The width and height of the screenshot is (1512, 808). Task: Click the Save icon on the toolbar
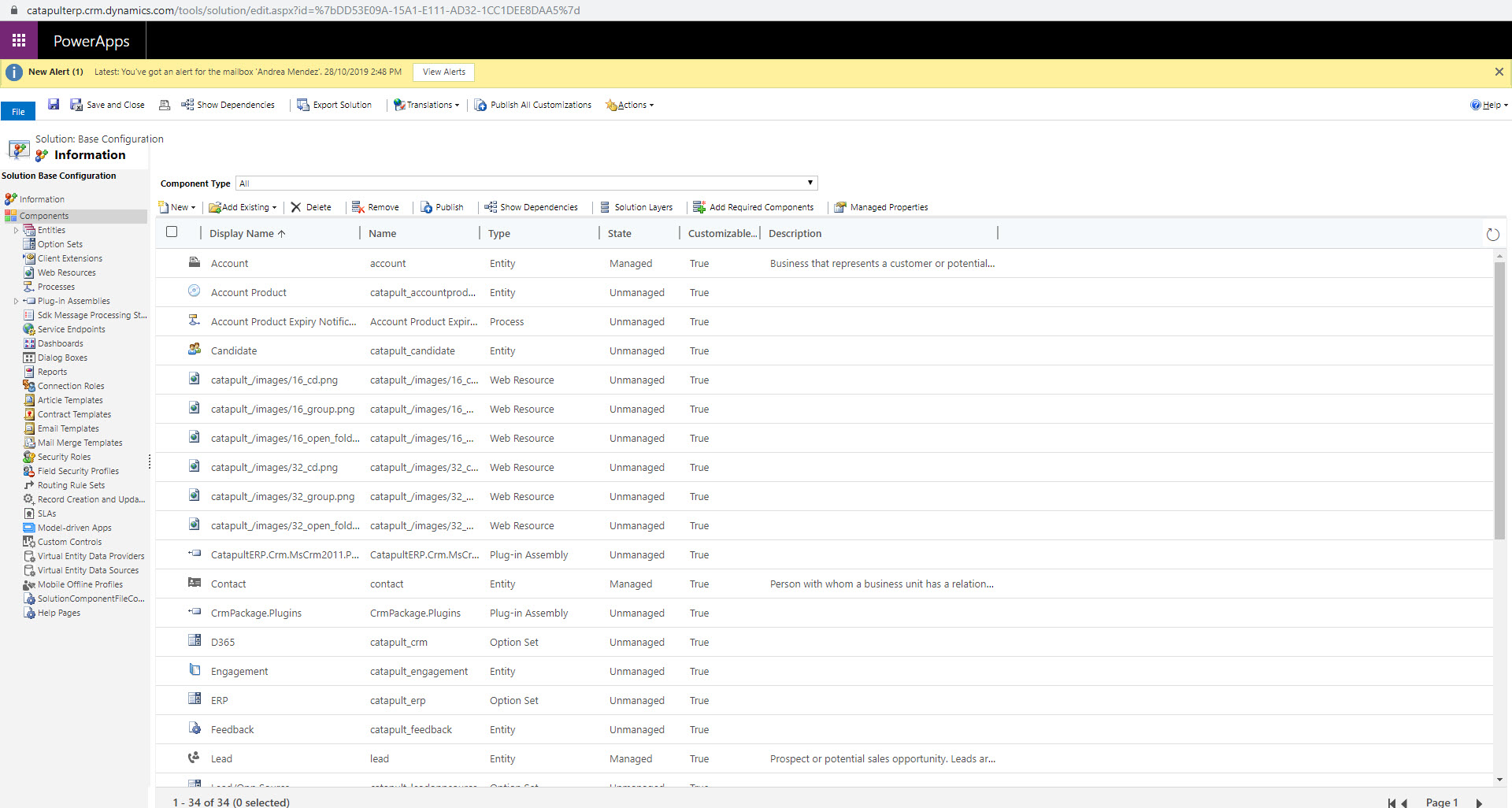(53, 104)
